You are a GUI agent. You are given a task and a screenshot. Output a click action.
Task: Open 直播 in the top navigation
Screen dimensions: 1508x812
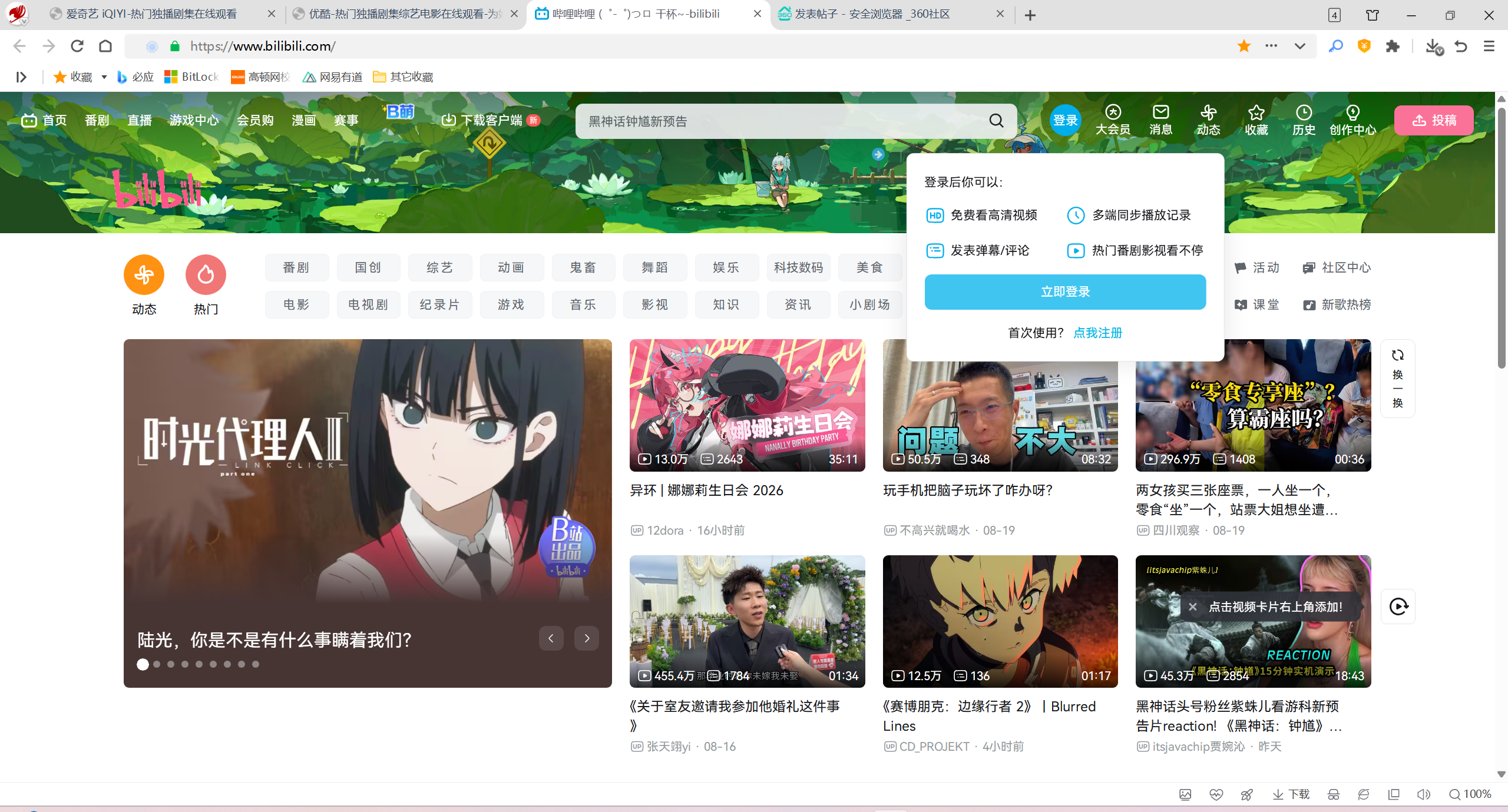(140, 120)
